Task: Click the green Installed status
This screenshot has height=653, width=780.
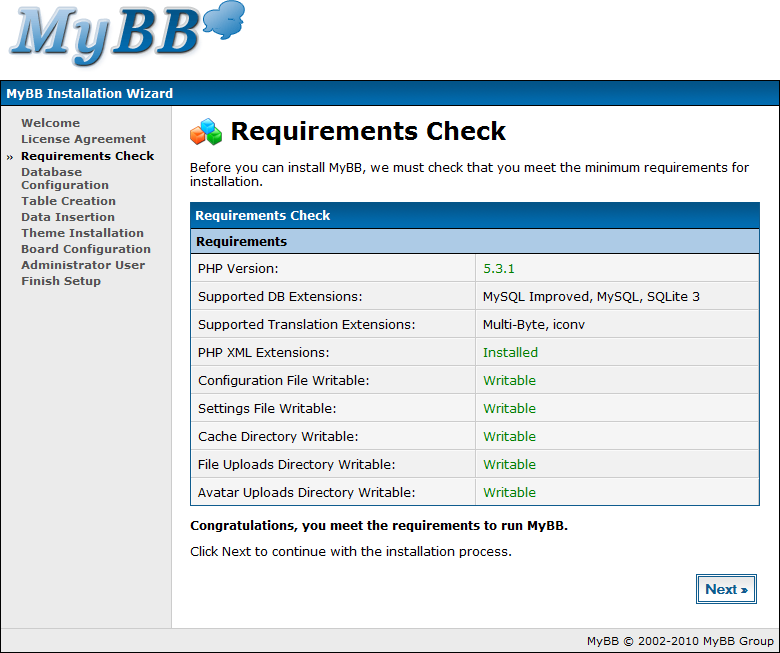Action: pos(510,353)
